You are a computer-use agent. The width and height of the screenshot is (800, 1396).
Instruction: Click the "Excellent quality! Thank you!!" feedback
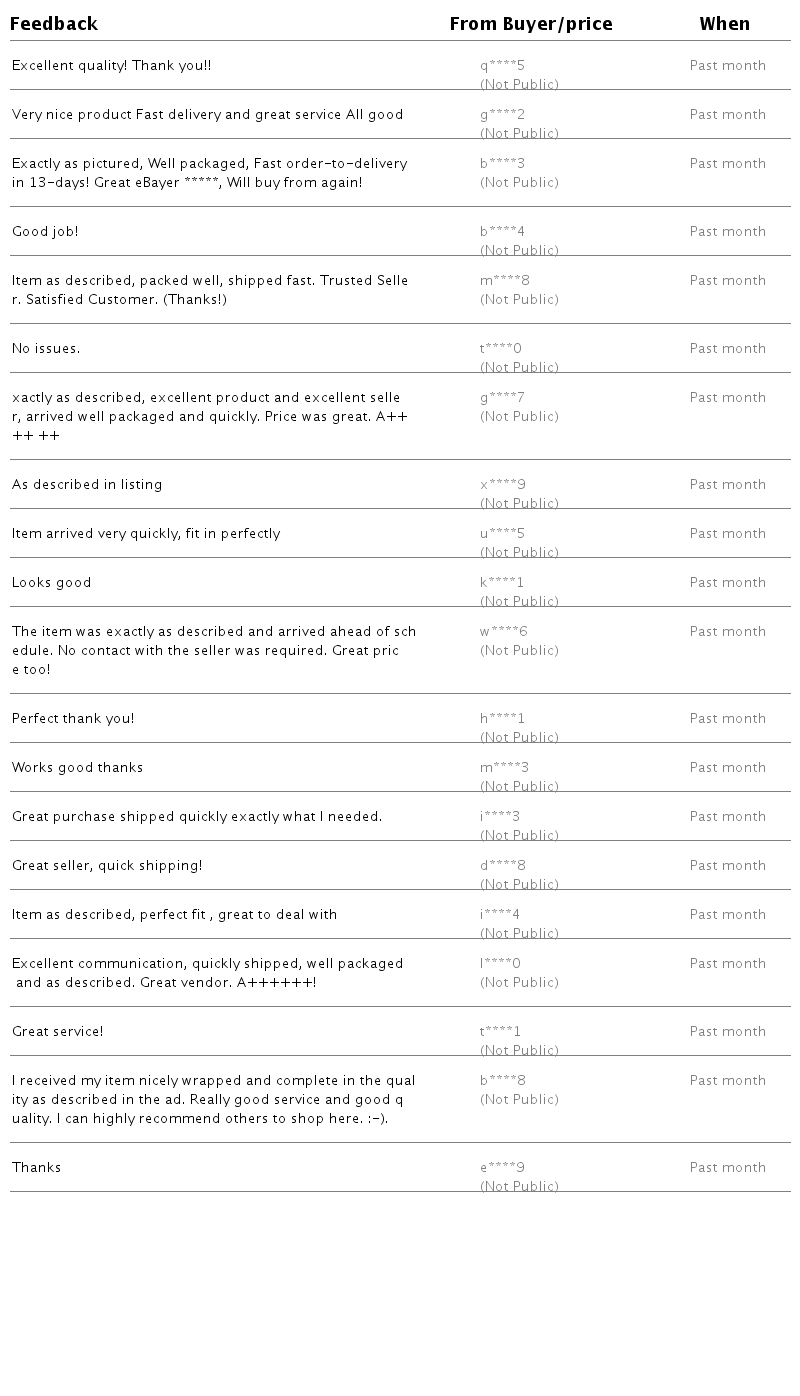click(x=111, y=66)
